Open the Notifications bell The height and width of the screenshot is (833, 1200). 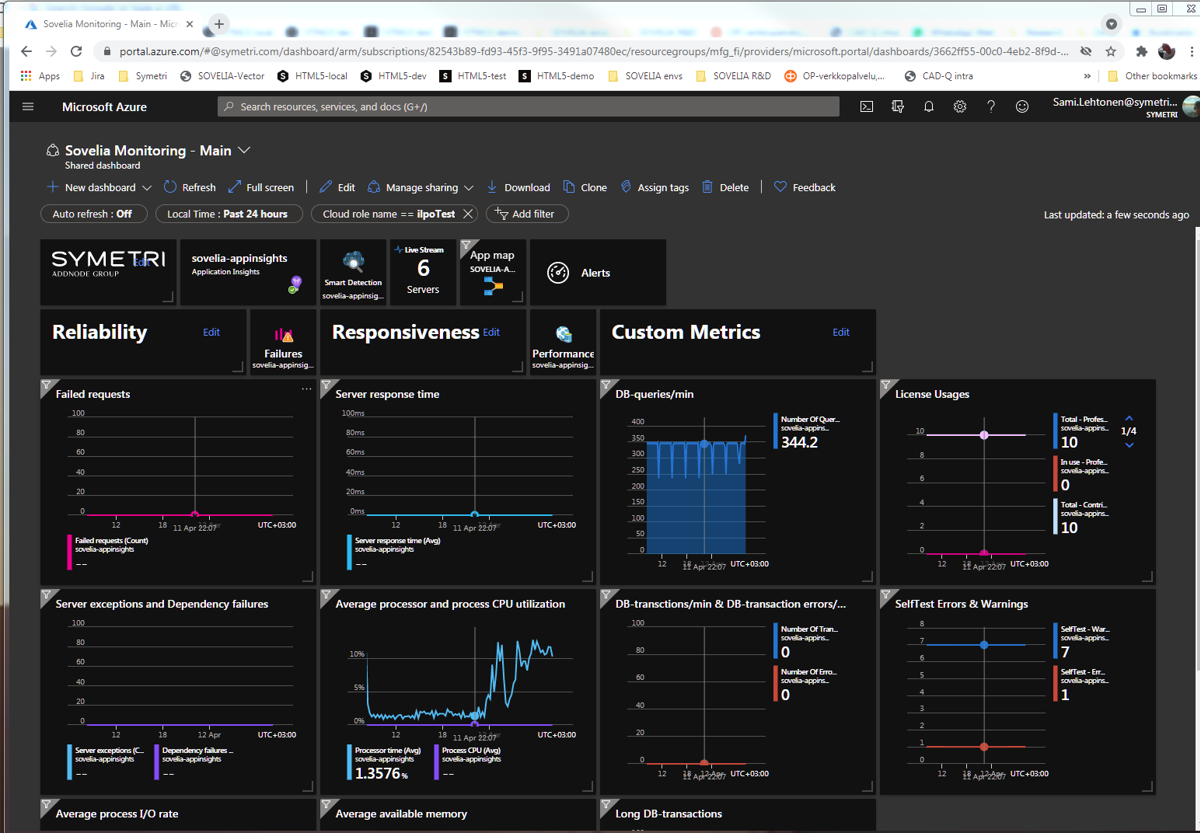[x=928, y=106]
